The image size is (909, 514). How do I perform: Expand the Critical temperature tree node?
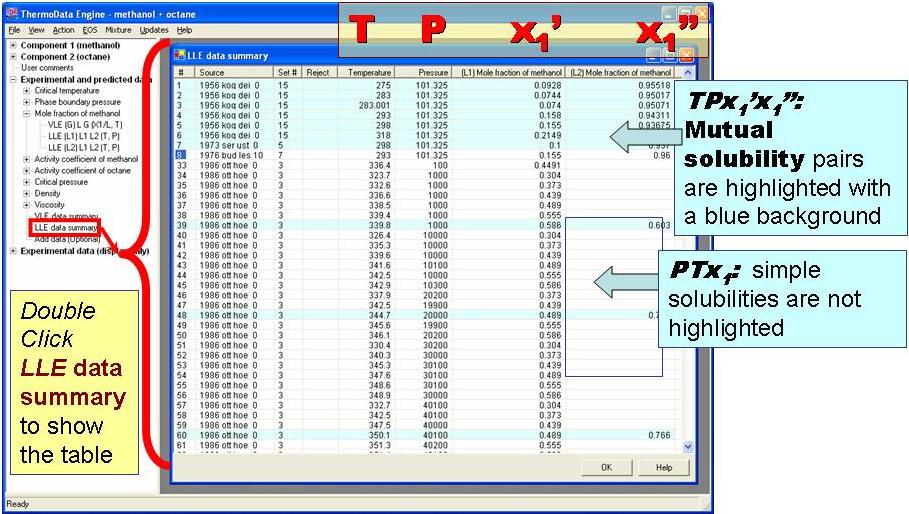pyautogui.click(x=26, y=91)
